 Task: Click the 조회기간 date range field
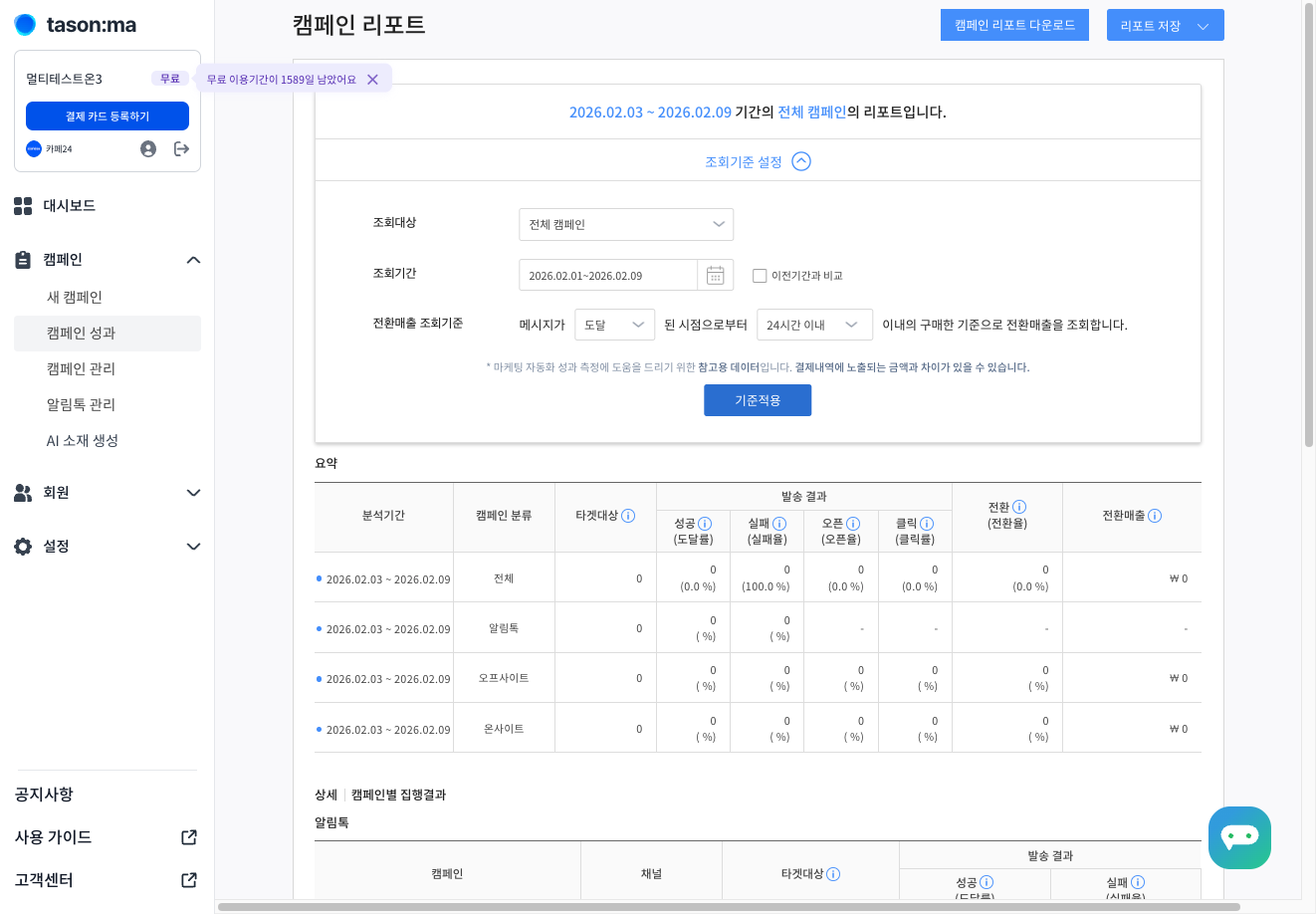tap(608, 275)
